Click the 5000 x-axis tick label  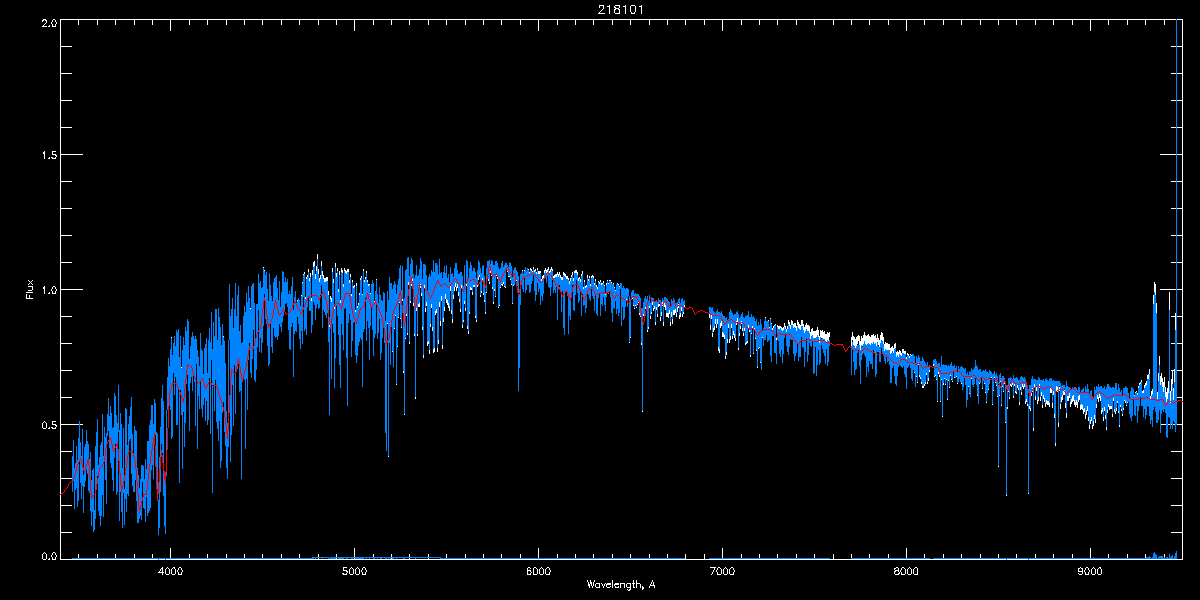354,572
